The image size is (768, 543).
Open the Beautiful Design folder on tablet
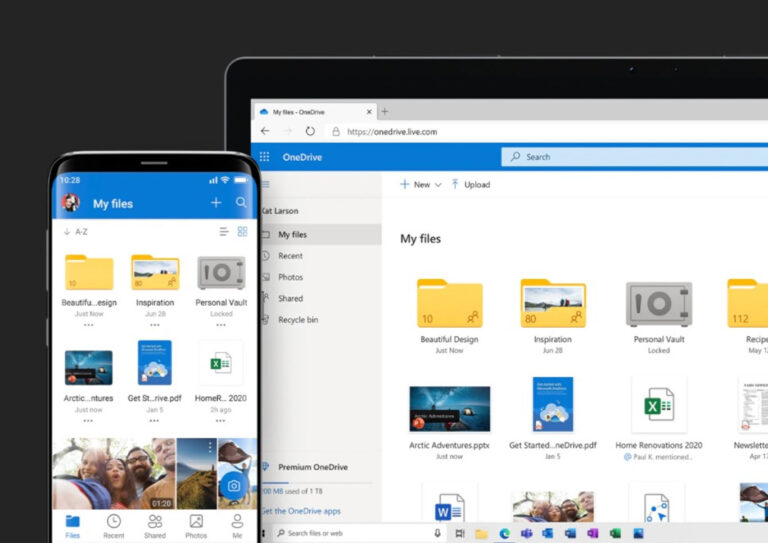[x=450, y=303]
